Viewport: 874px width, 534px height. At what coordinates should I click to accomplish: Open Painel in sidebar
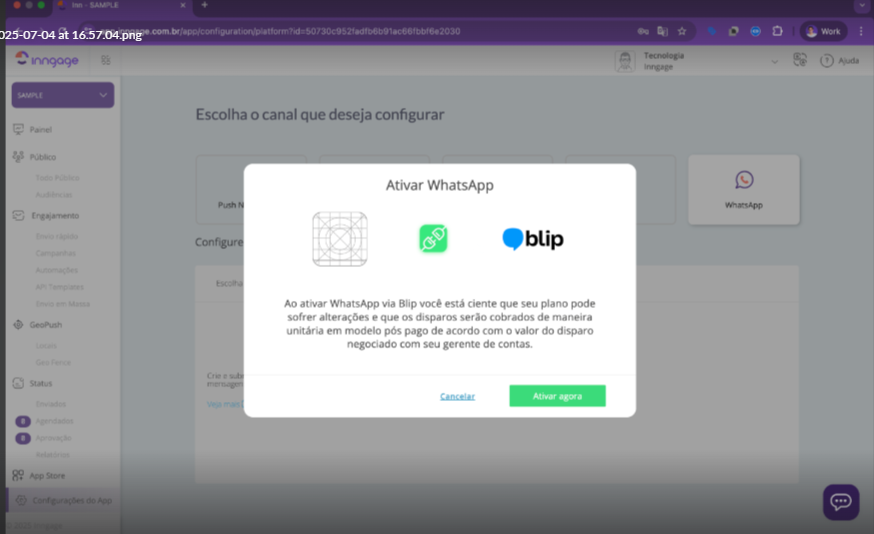pyautogui.click(x=40, y=129)
